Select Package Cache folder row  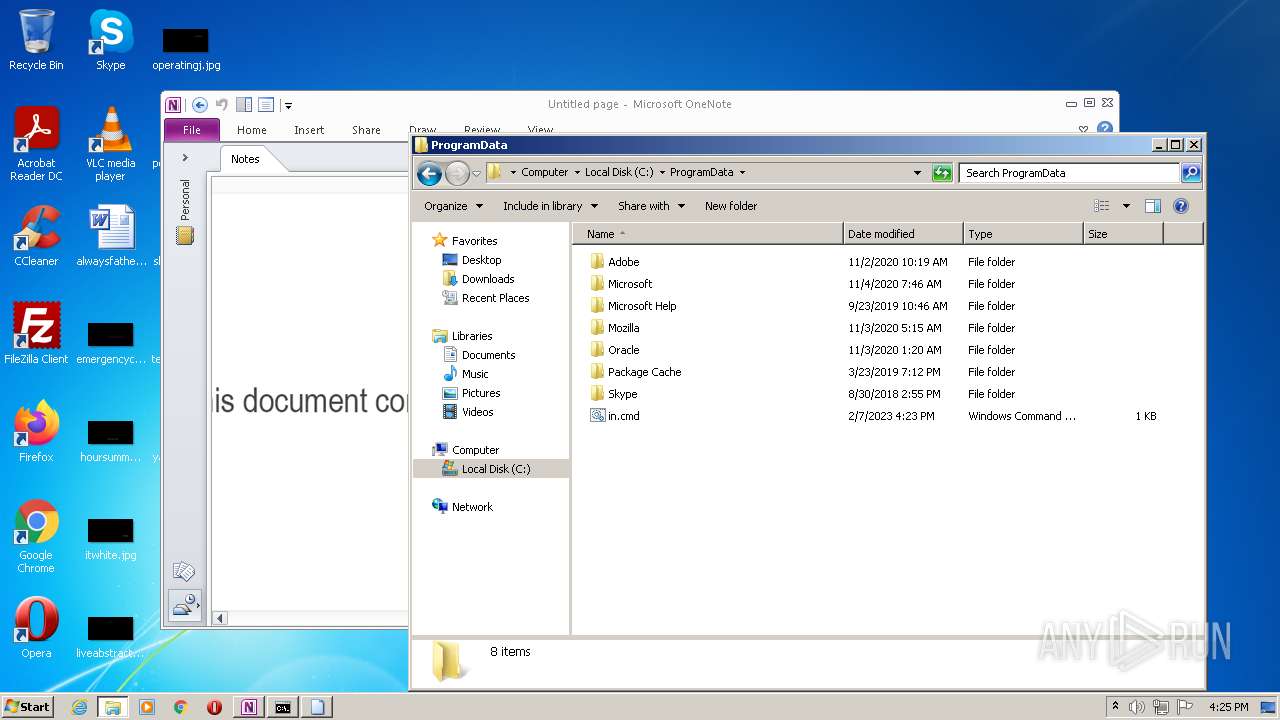(644, 372)
